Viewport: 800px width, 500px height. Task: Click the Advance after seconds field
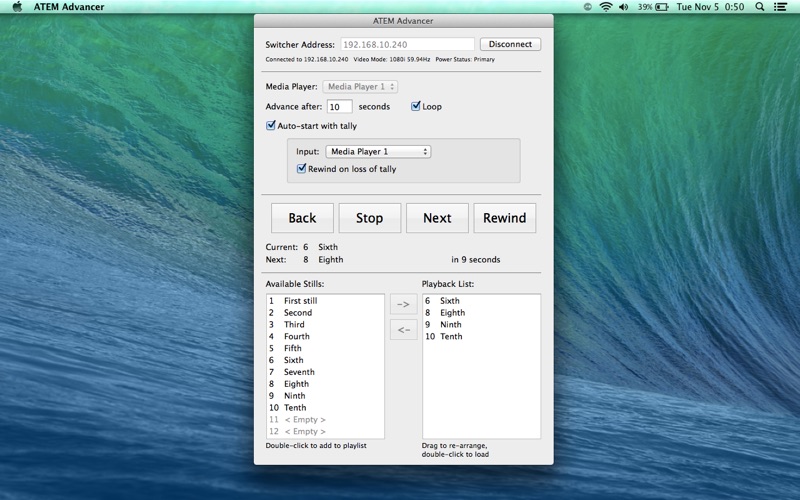(x=339, y=107)
